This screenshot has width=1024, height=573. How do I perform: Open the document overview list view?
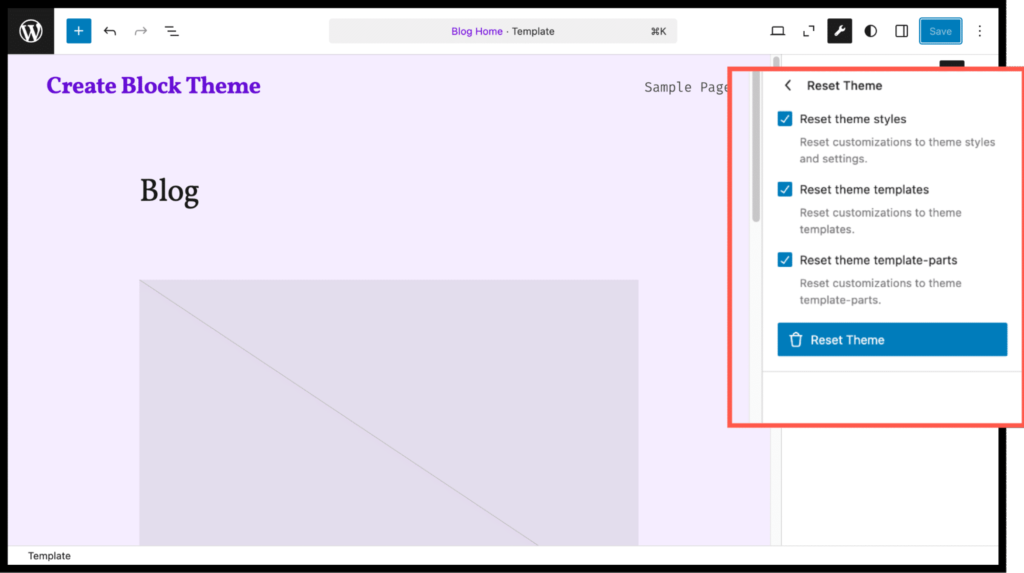tap(171, 31)
